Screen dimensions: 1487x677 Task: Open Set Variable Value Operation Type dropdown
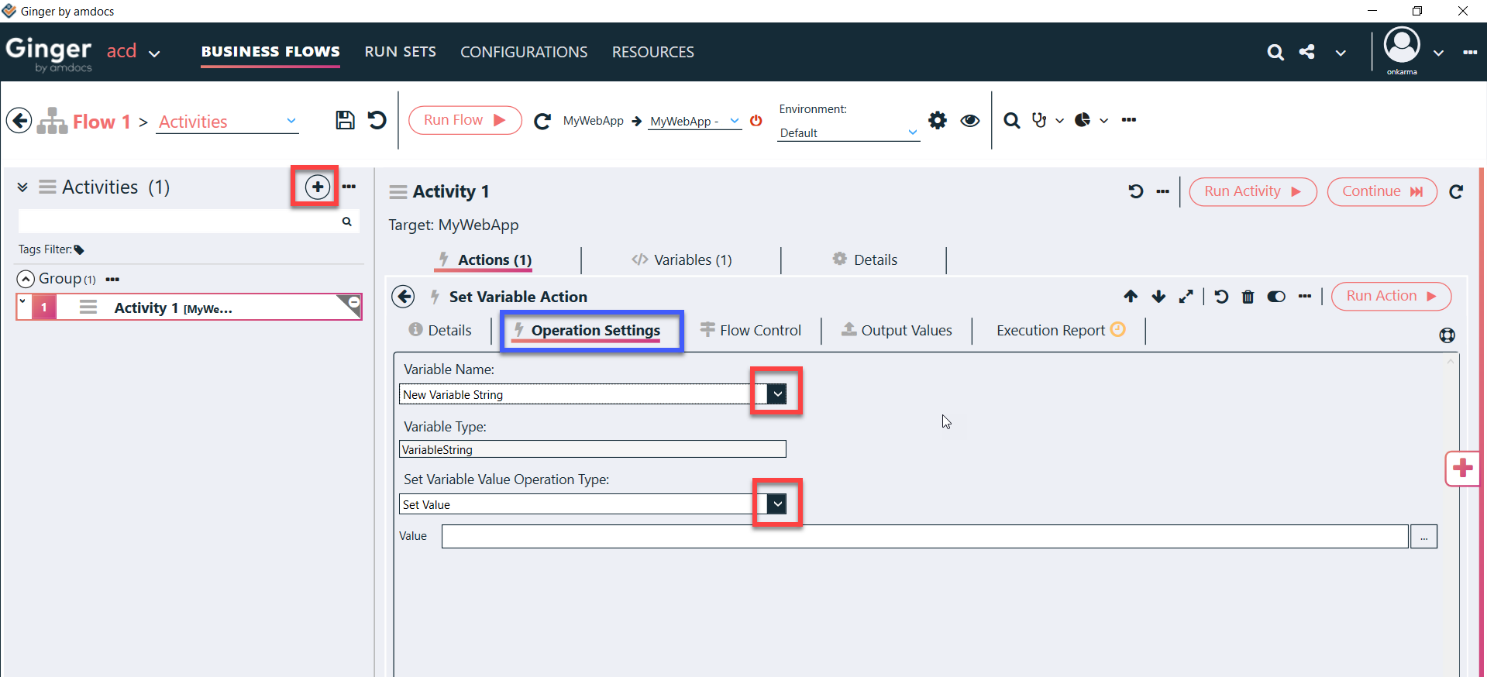pos(777,504)
